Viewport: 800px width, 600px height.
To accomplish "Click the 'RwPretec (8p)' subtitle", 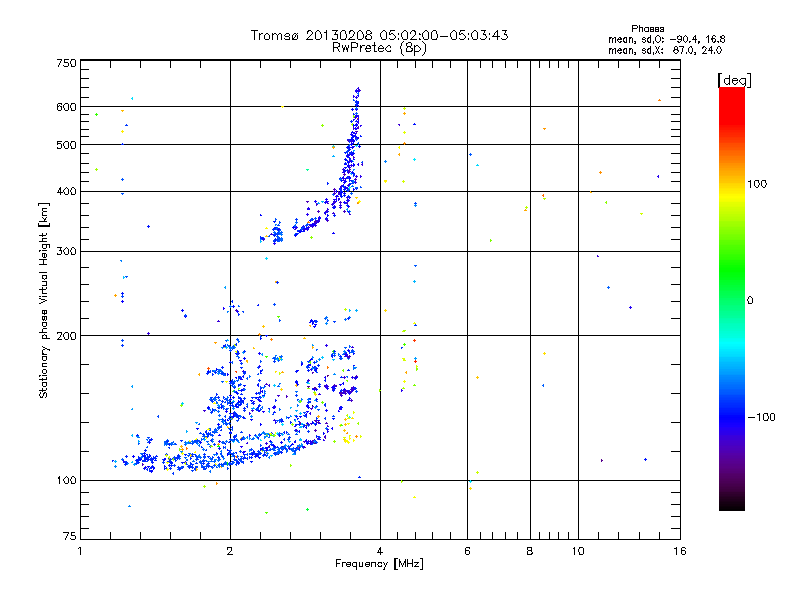I will 379,48.
